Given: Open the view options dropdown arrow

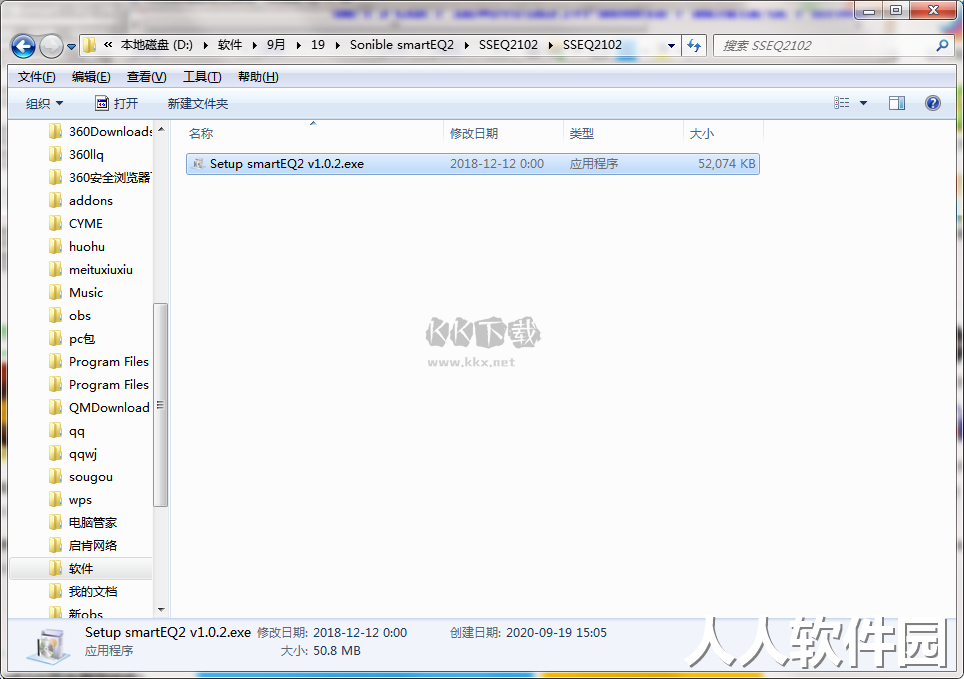Looking at the screenshot, I should click(863, 103).
